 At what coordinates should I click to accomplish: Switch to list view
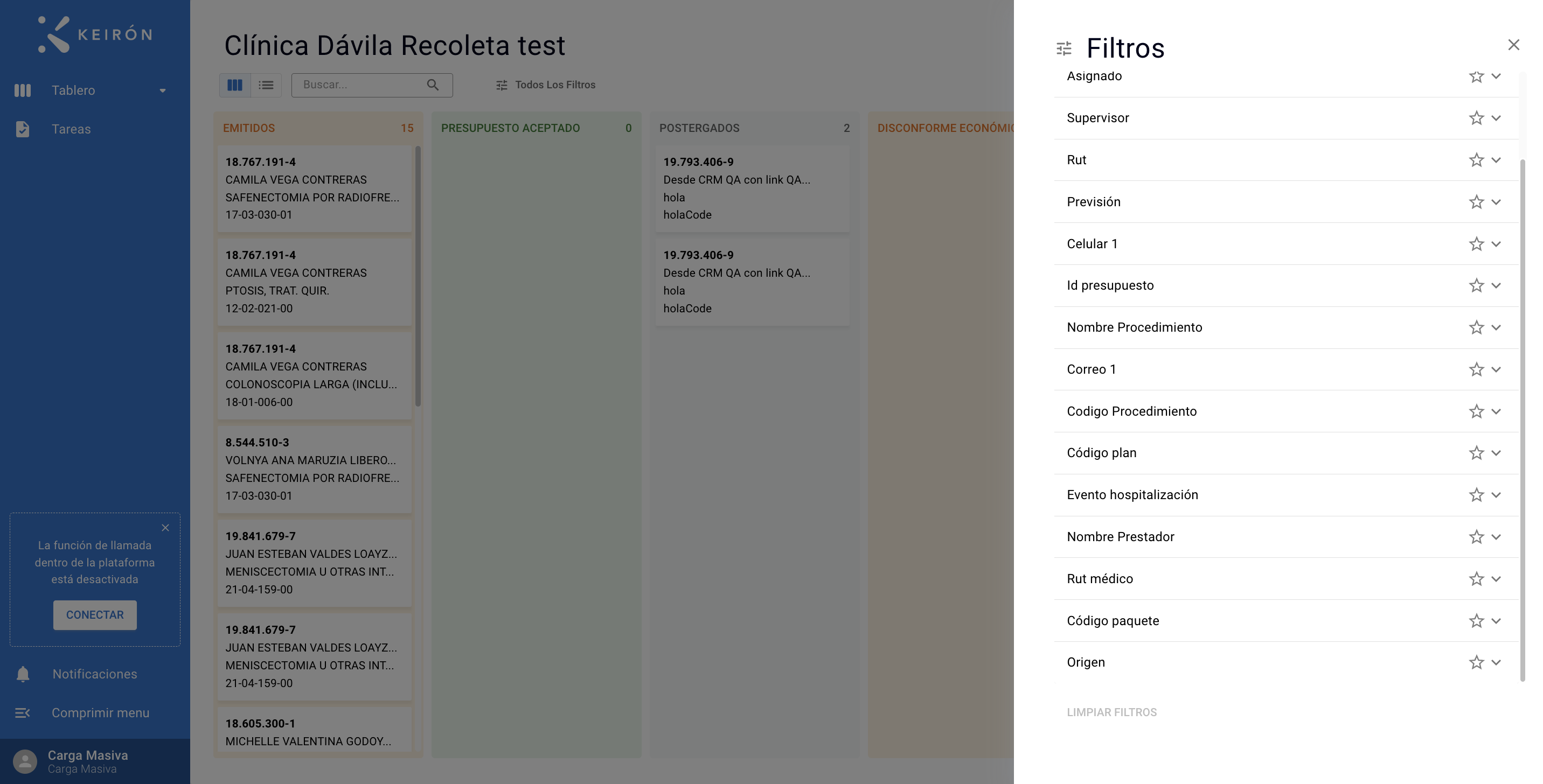[266, 85]
